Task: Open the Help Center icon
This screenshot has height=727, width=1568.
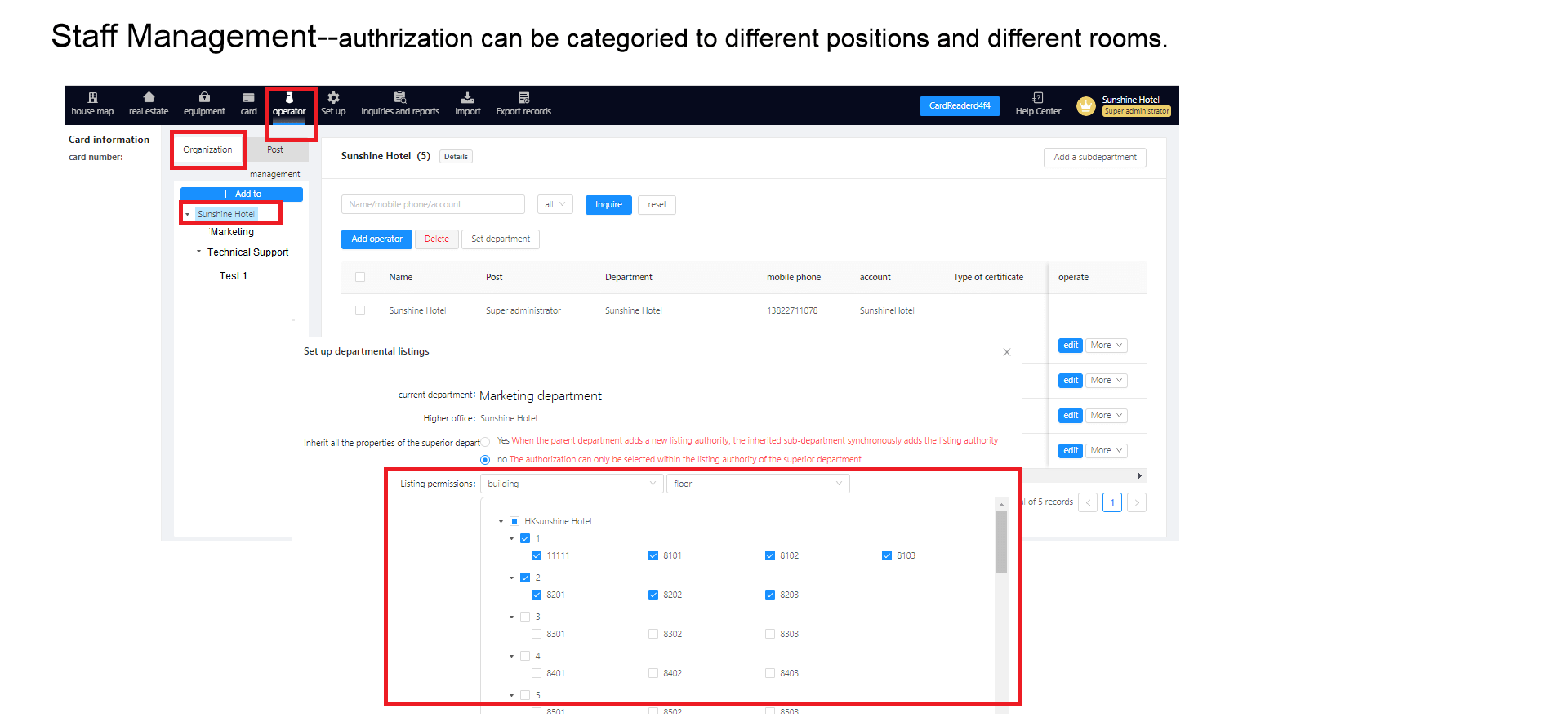Action: pos(1038,98)
